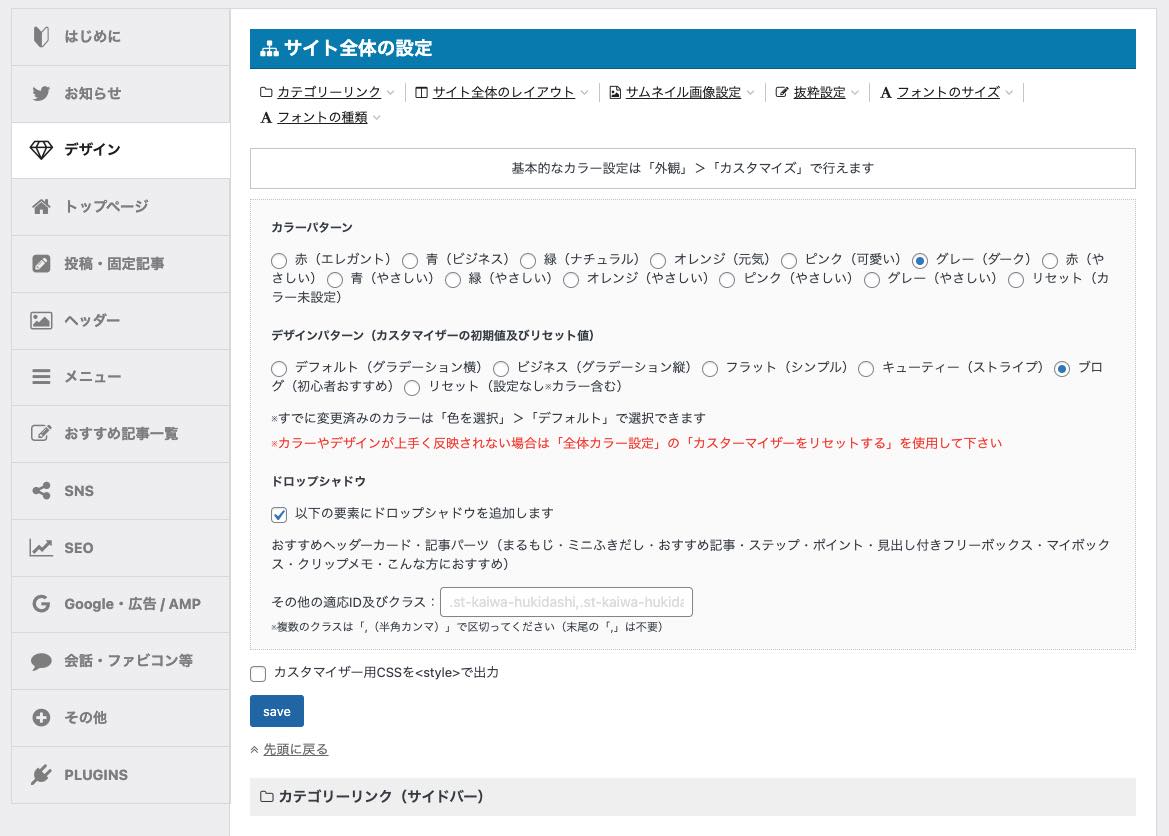Click the hamburger icon beside メニュー

tap(41, 377)
